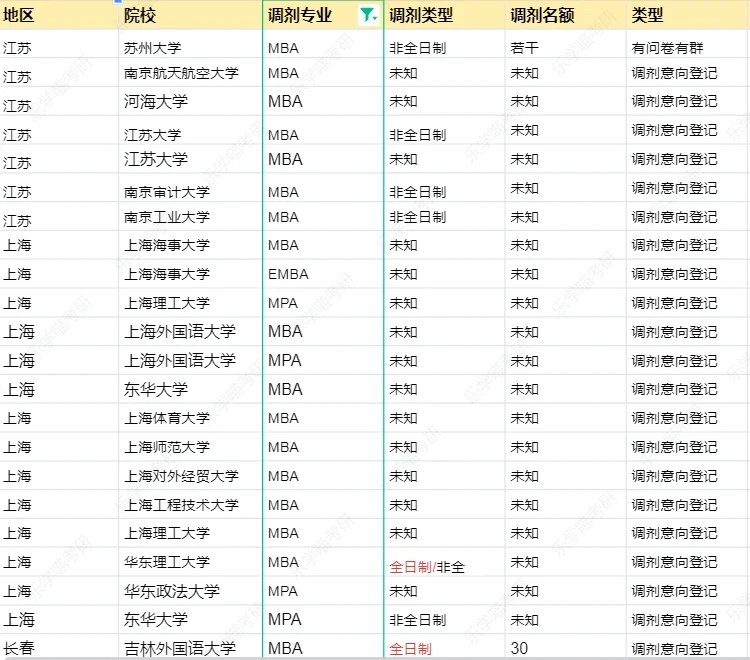This screenshot has height=660, width=750.
Task: Click the EMBA cell
Action: 288,274
